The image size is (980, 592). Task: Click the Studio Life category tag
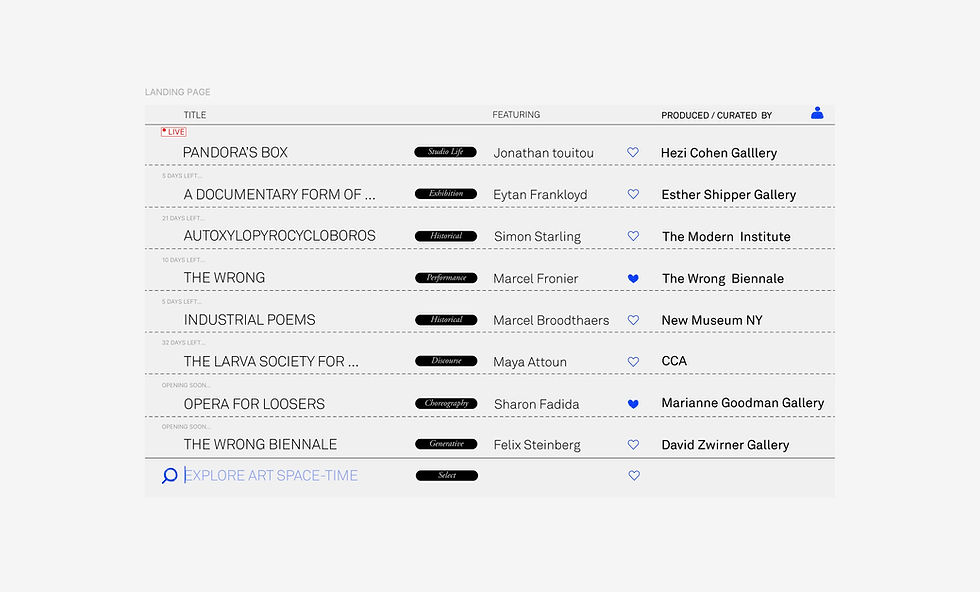pos(445,152)
